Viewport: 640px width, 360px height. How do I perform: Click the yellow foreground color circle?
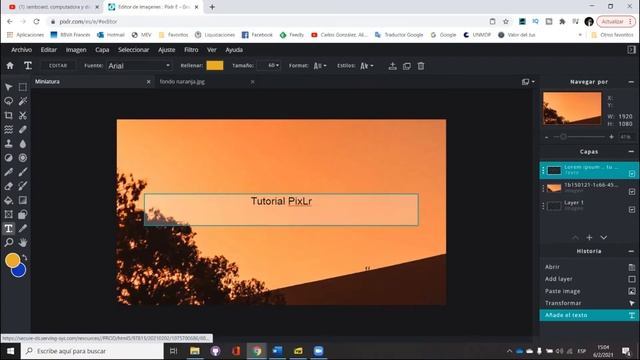[13, 260]
